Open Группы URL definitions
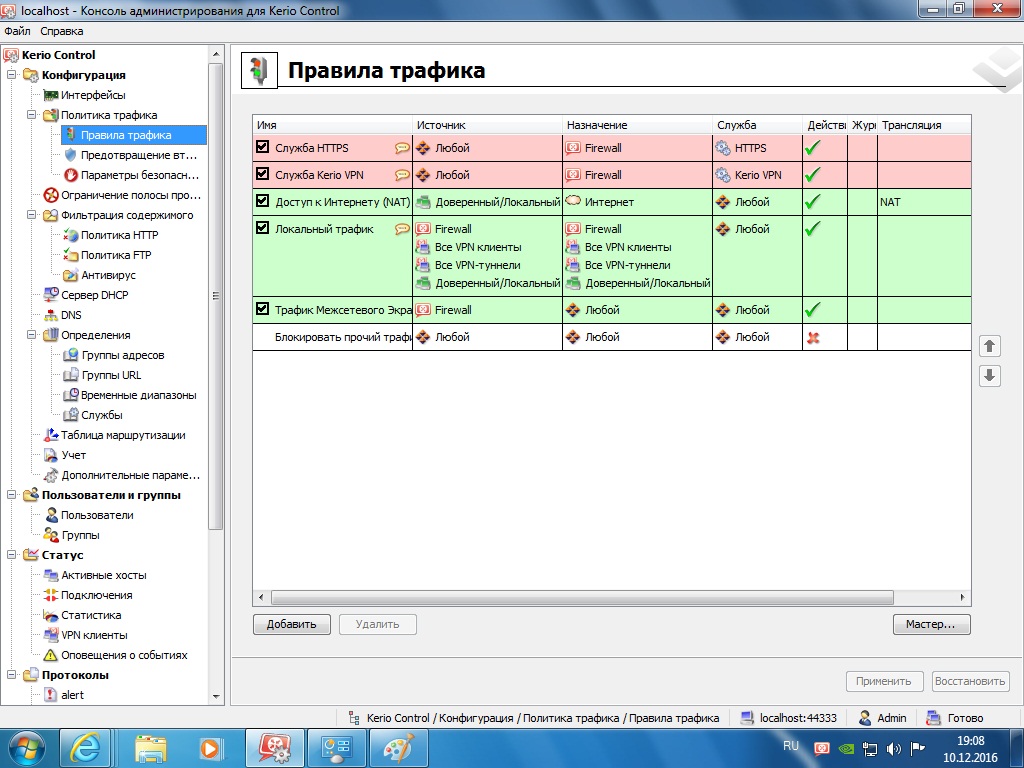 pyautogui.click(x=102, y=376)
